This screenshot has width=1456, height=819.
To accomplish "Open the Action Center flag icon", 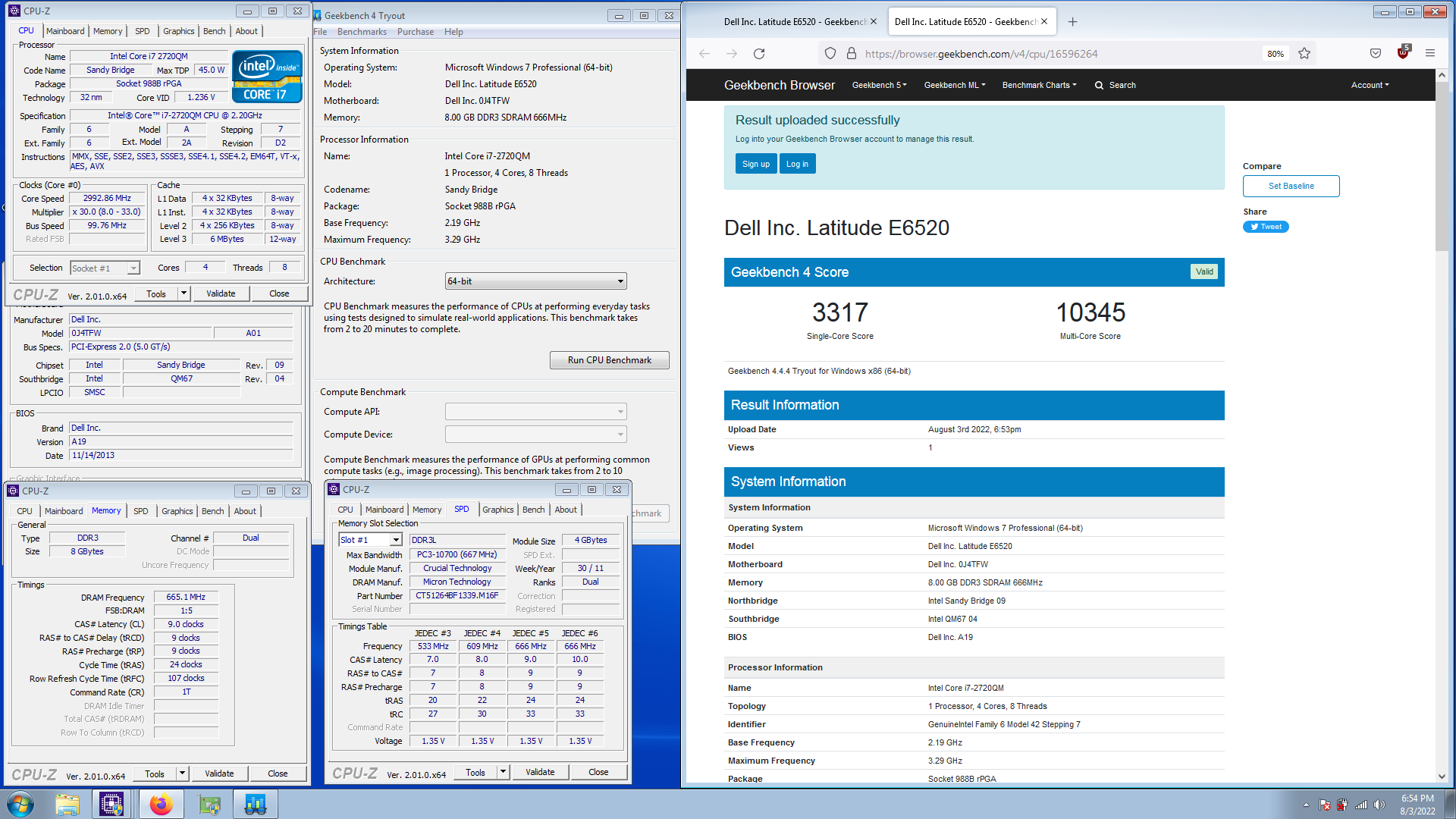I will pyautogui.click(x=1324, y=805).
